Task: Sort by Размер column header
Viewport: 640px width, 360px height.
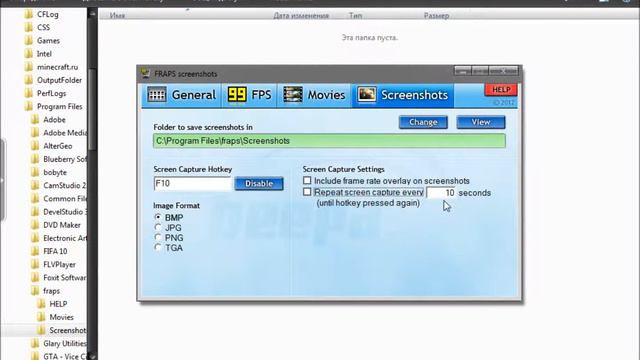Action: [x=436, y=16]
